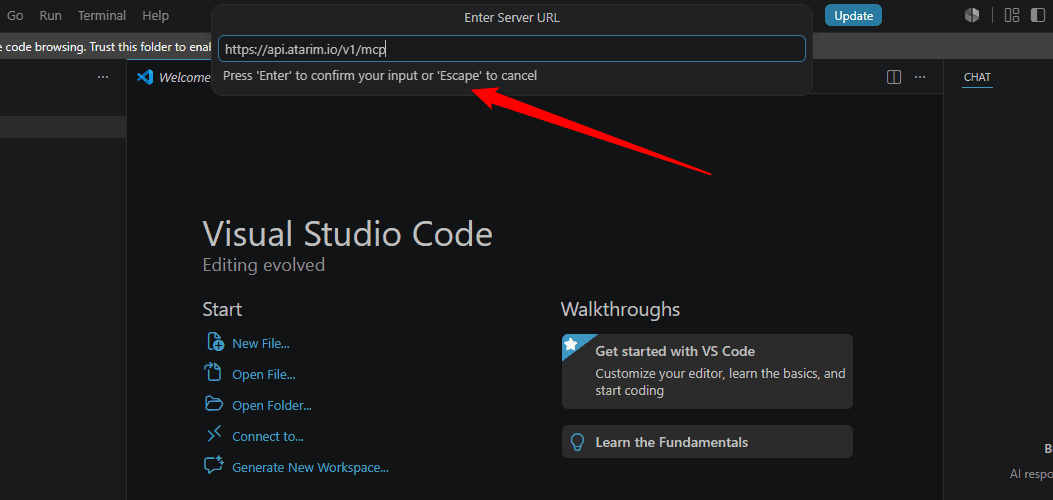Open sidebar more actions ellipsis
The image size is (1053, 500).
(x=103, y=77)
